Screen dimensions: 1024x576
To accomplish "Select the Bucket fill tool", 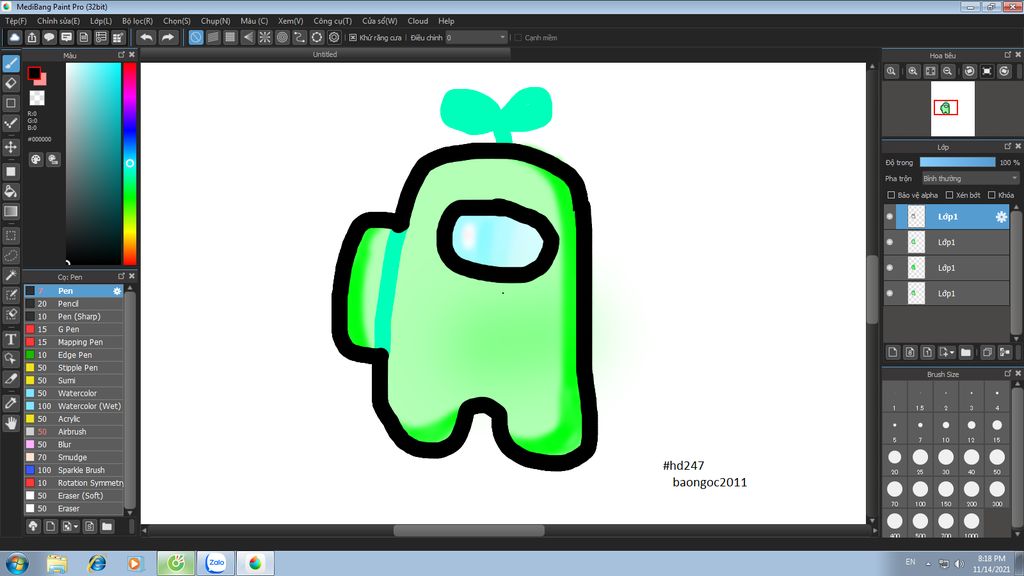I will click(11, 191).
